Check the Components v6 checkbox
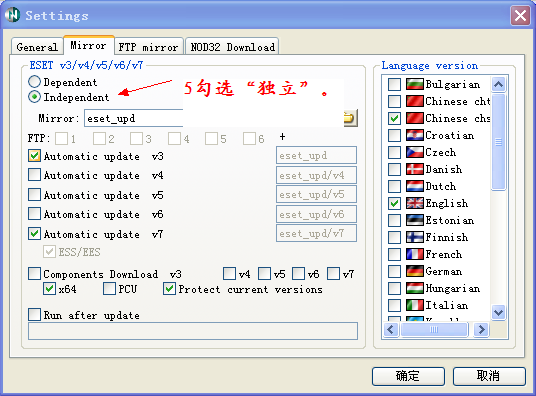The height and width of the screenshot is (396, 536). coord(298,274)
